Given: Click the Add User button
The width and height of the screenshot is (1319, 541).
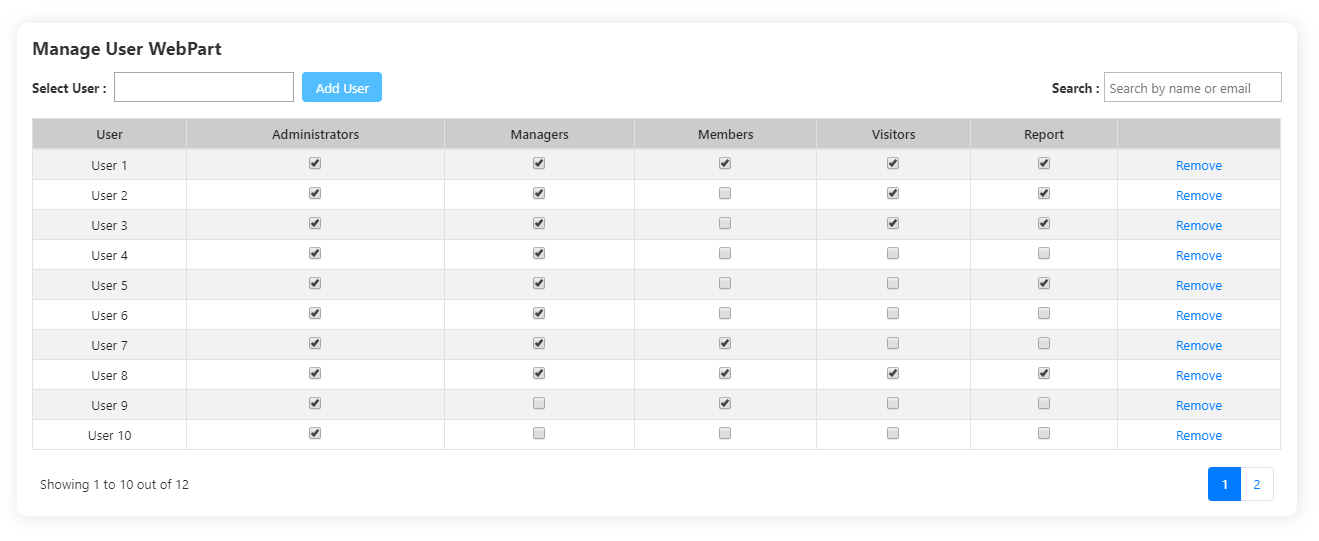Looking at the screenshot, I should [x=342, y=87].
